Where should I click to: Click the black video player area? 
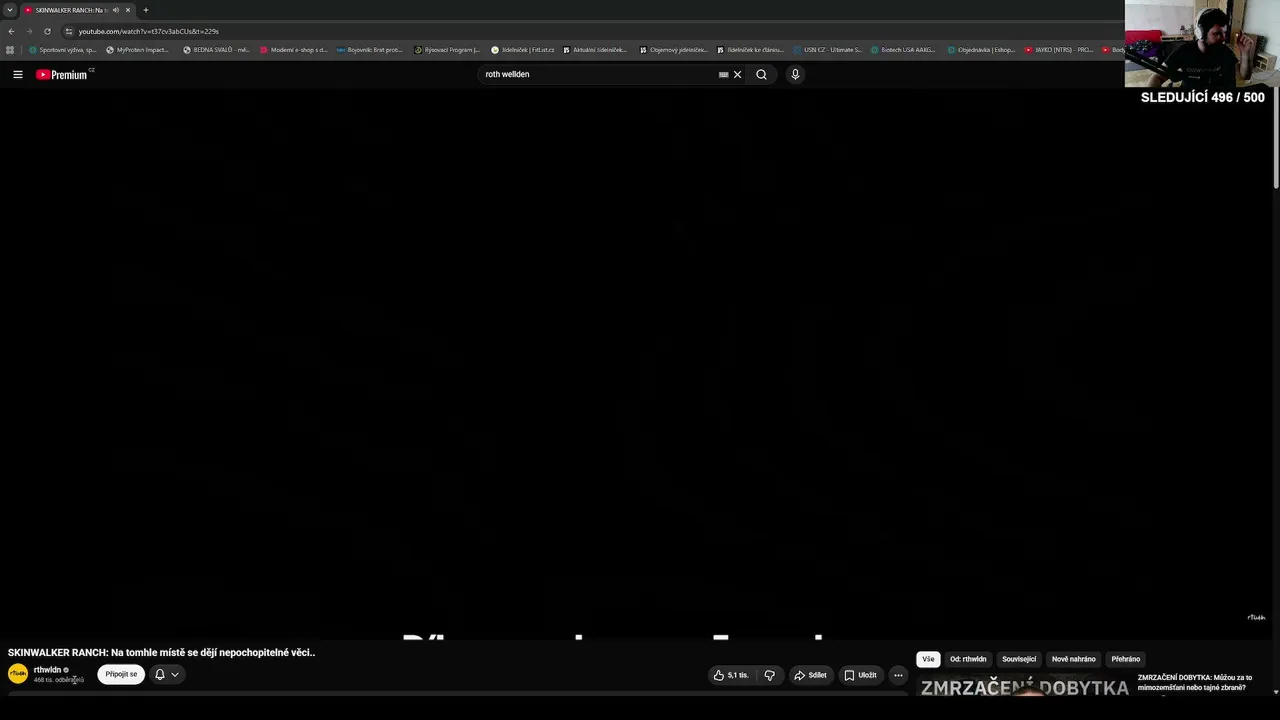637,364
